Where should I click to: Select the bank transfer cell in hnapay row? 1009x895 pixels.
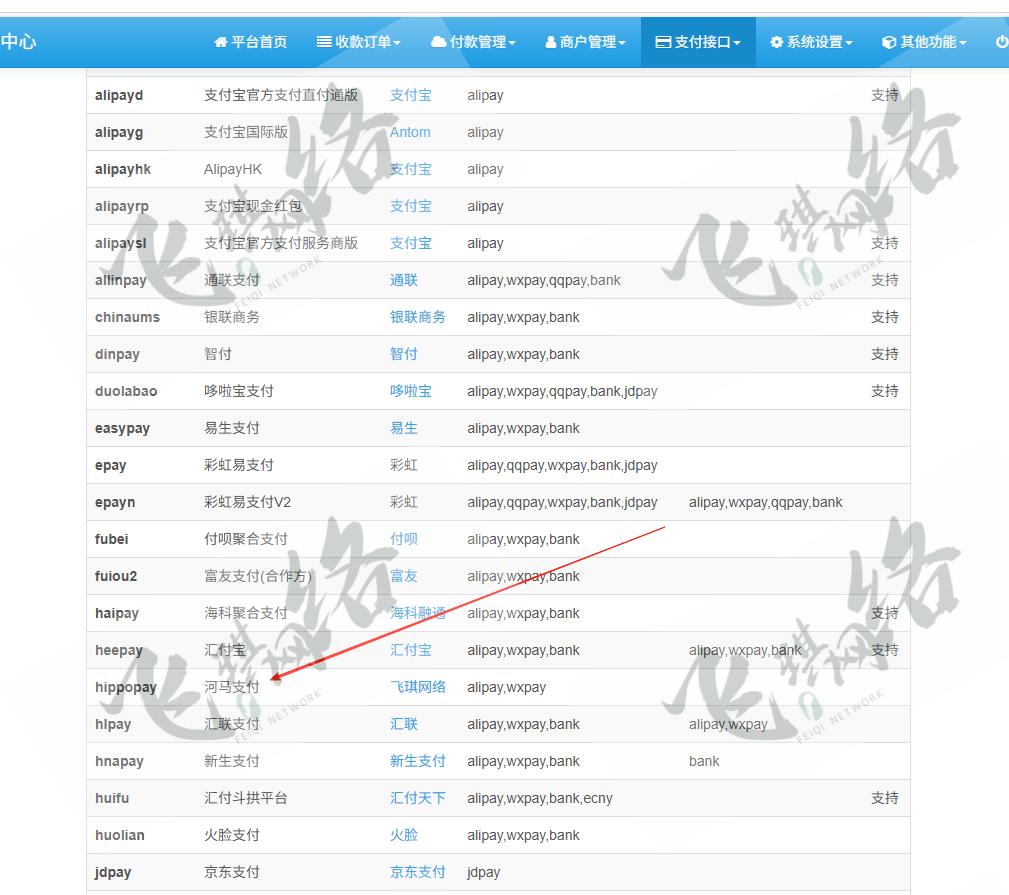coord(704,761)
